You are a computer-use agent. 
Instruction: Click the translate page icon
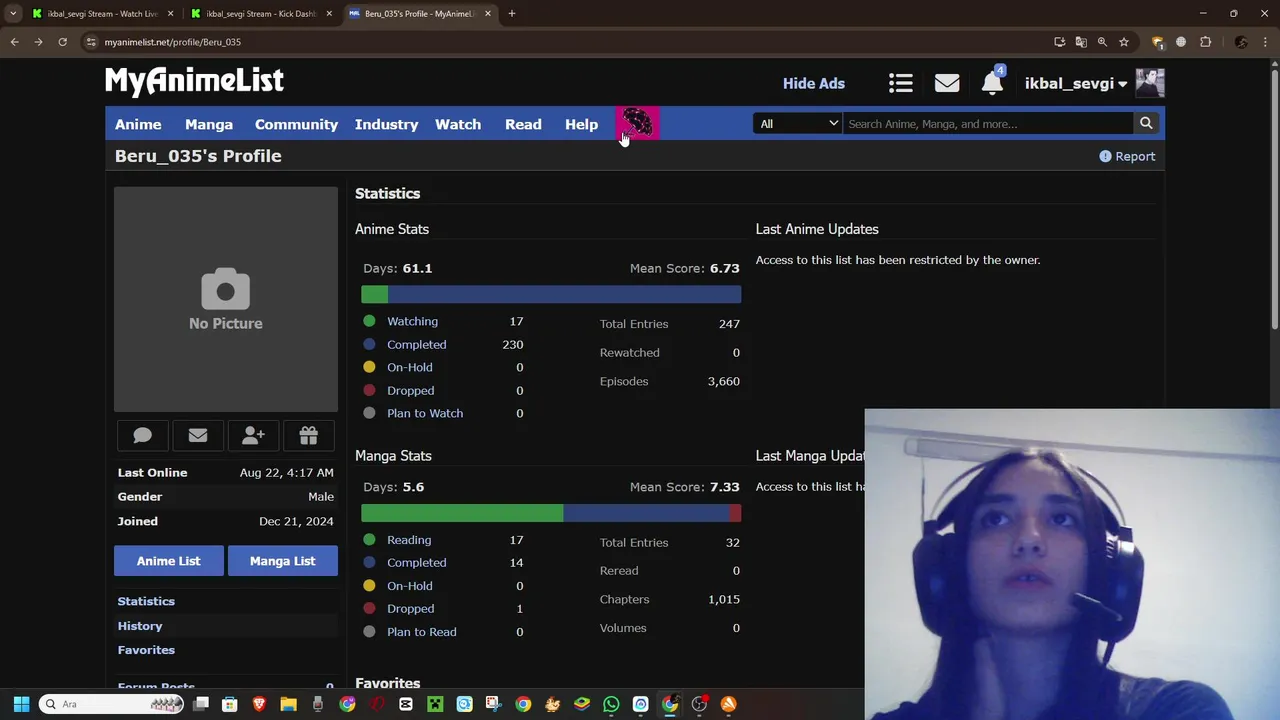1081,42
